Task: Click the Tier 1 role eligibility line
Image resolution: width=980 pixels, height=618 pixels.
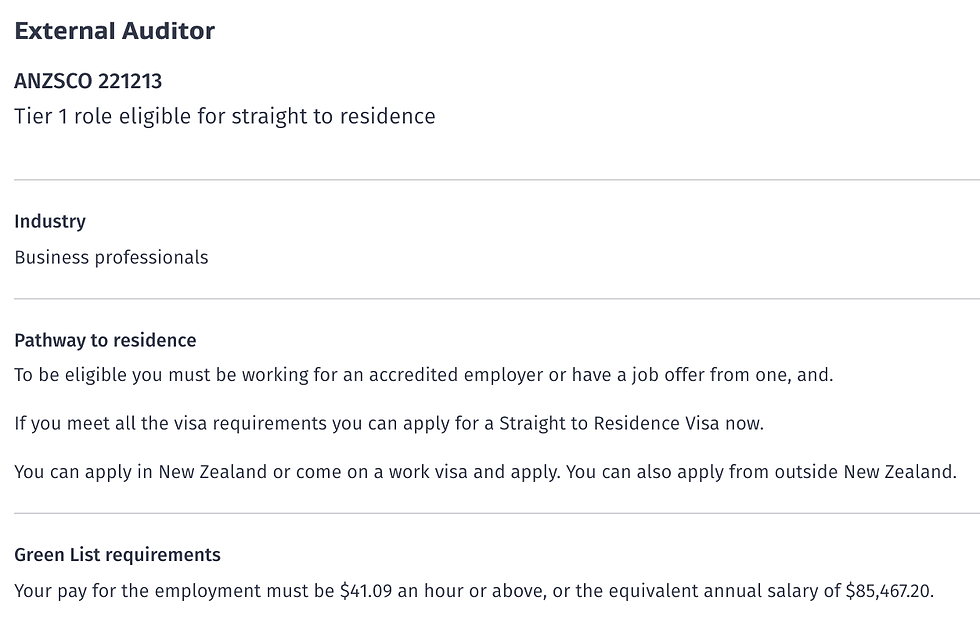Action: click(x=225, y=116)
